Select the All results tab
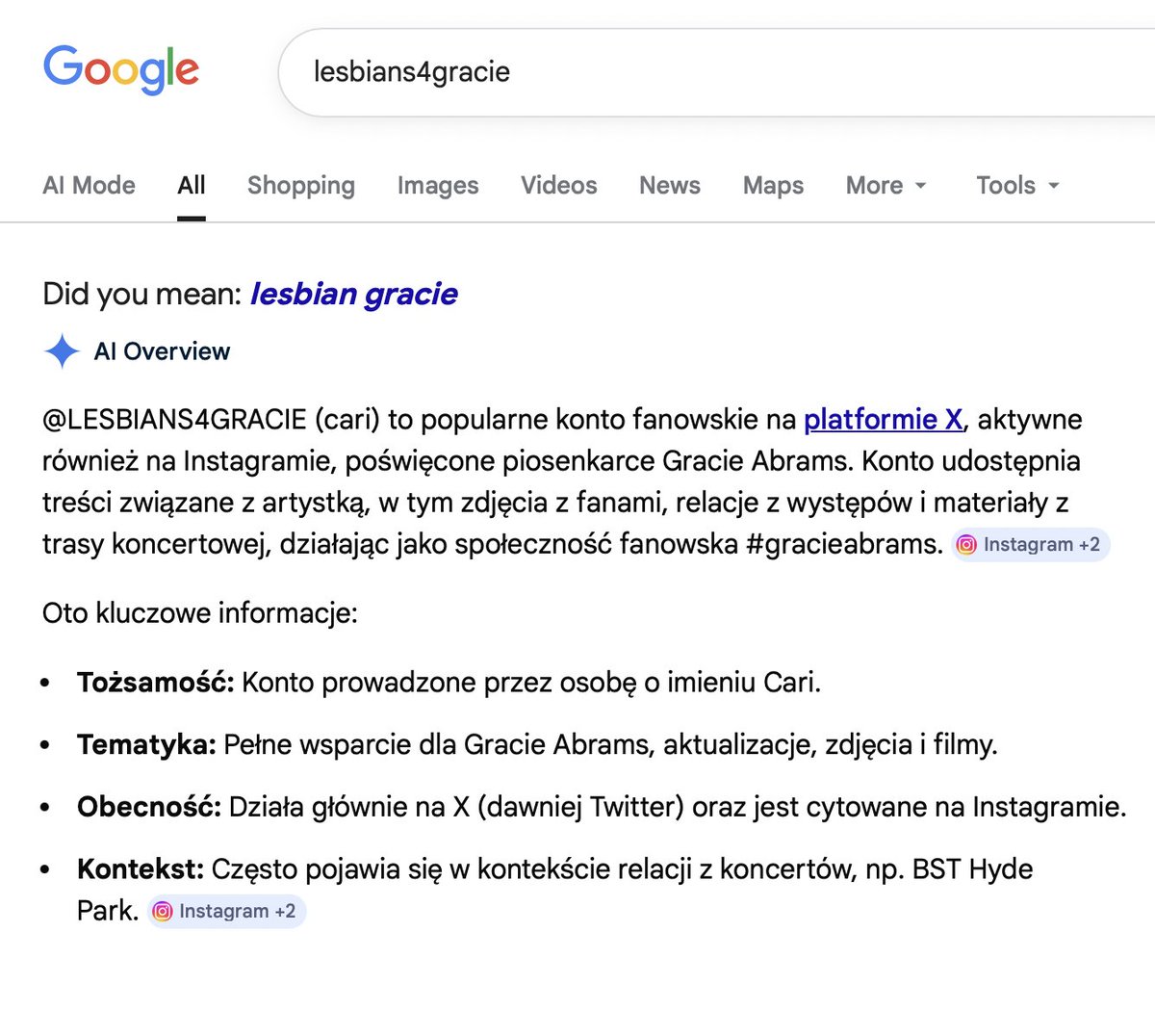Viewport: 1155px width, 1036px height. [192, 185]
